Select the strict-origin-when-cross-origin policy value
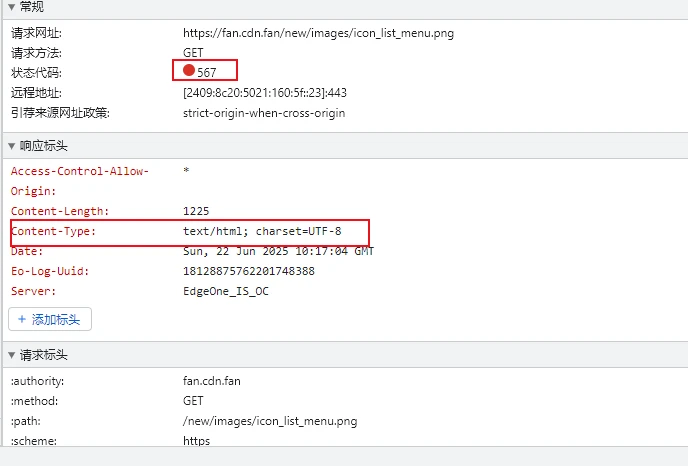Image resolution: width=688 pixels, height=466 pixels. [264, 113]
